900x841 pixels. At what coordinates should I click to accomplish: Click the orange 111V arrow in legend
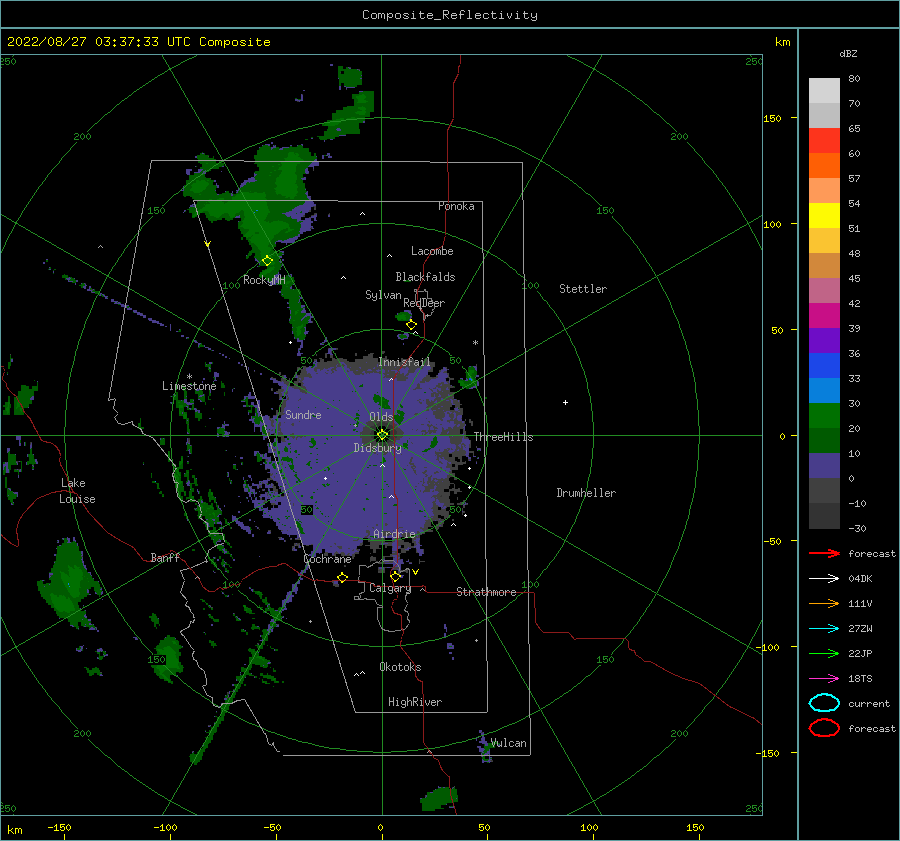(824, 603)
